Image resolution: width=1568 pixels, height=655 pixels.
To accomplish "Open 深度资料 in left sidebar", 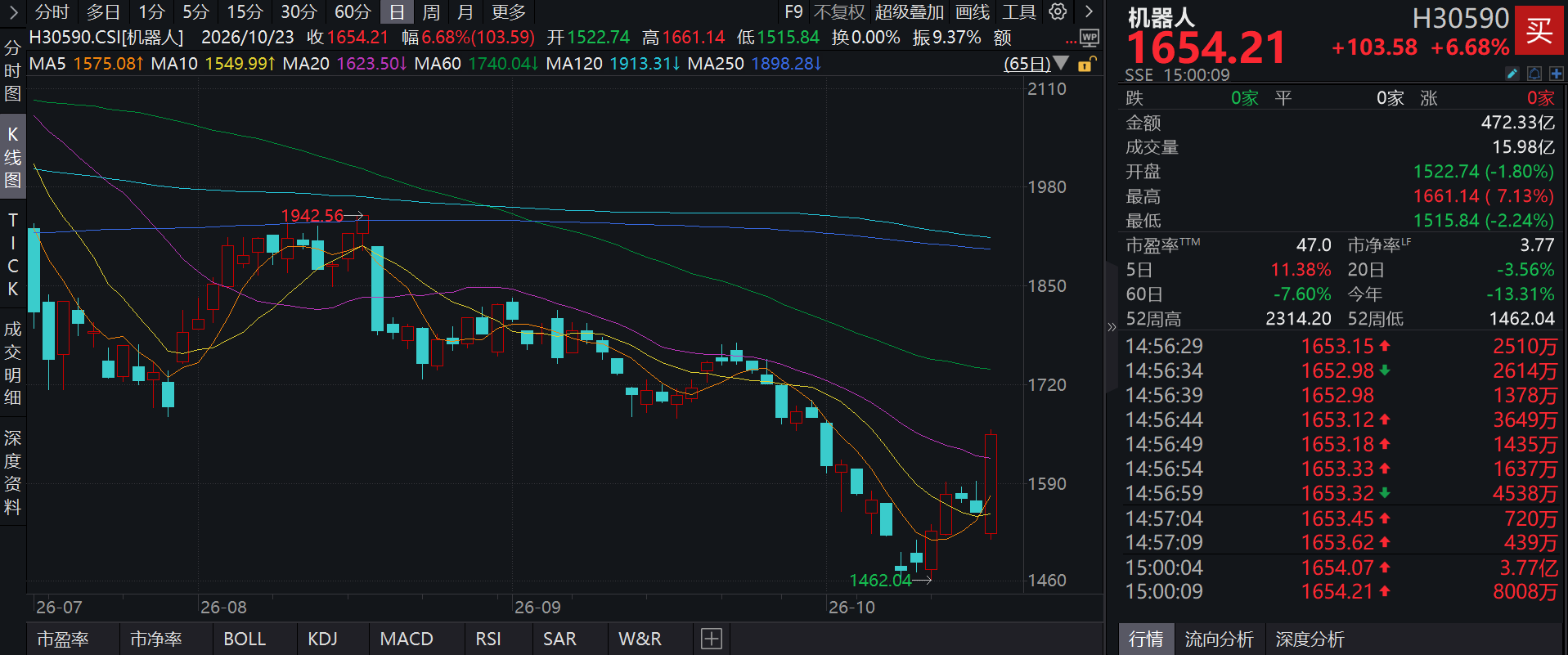I will tap(12, 472).
